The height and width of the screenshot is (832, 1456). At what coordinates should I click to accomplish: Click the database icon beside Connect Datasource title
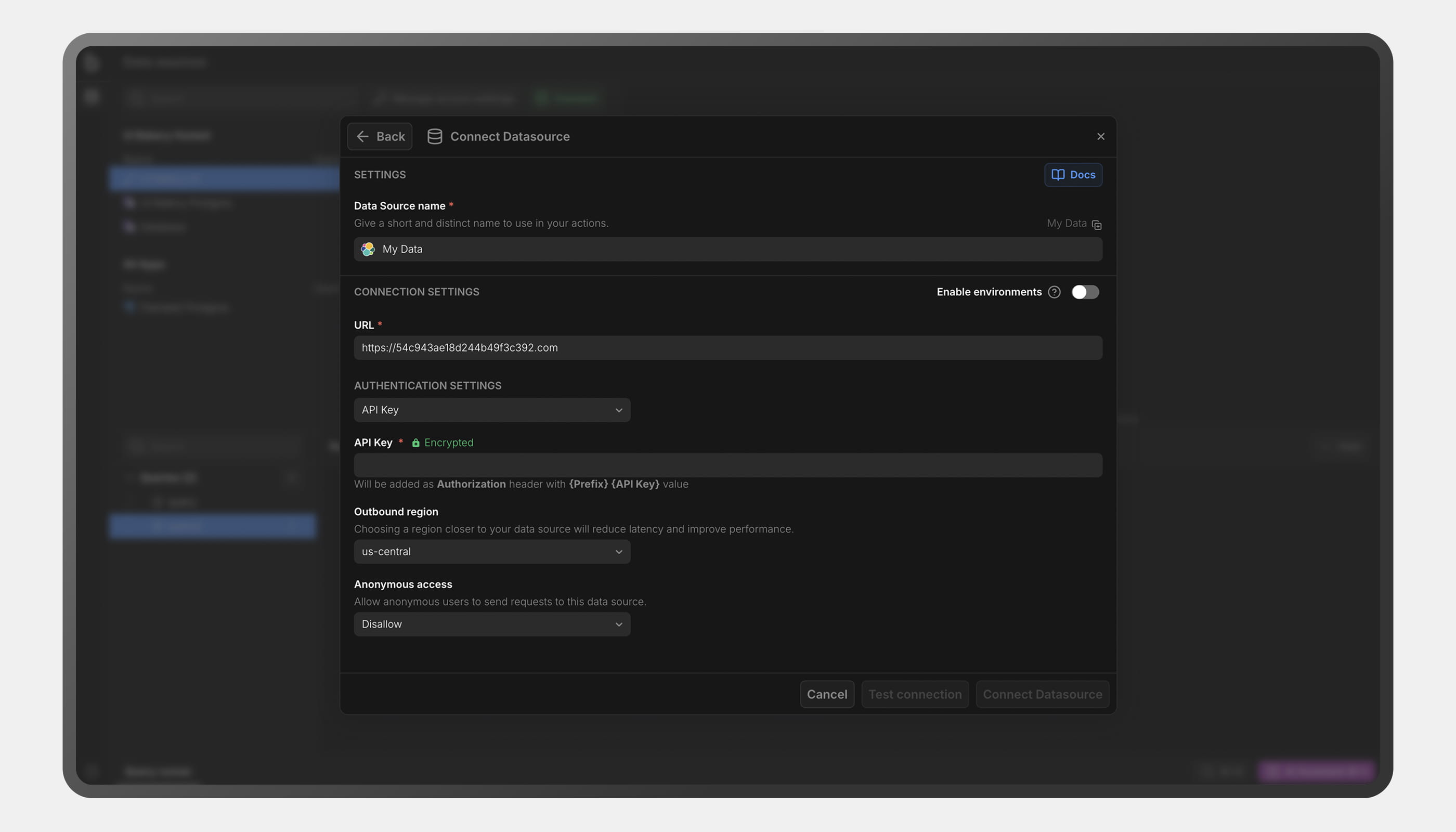tap(434, 137)
